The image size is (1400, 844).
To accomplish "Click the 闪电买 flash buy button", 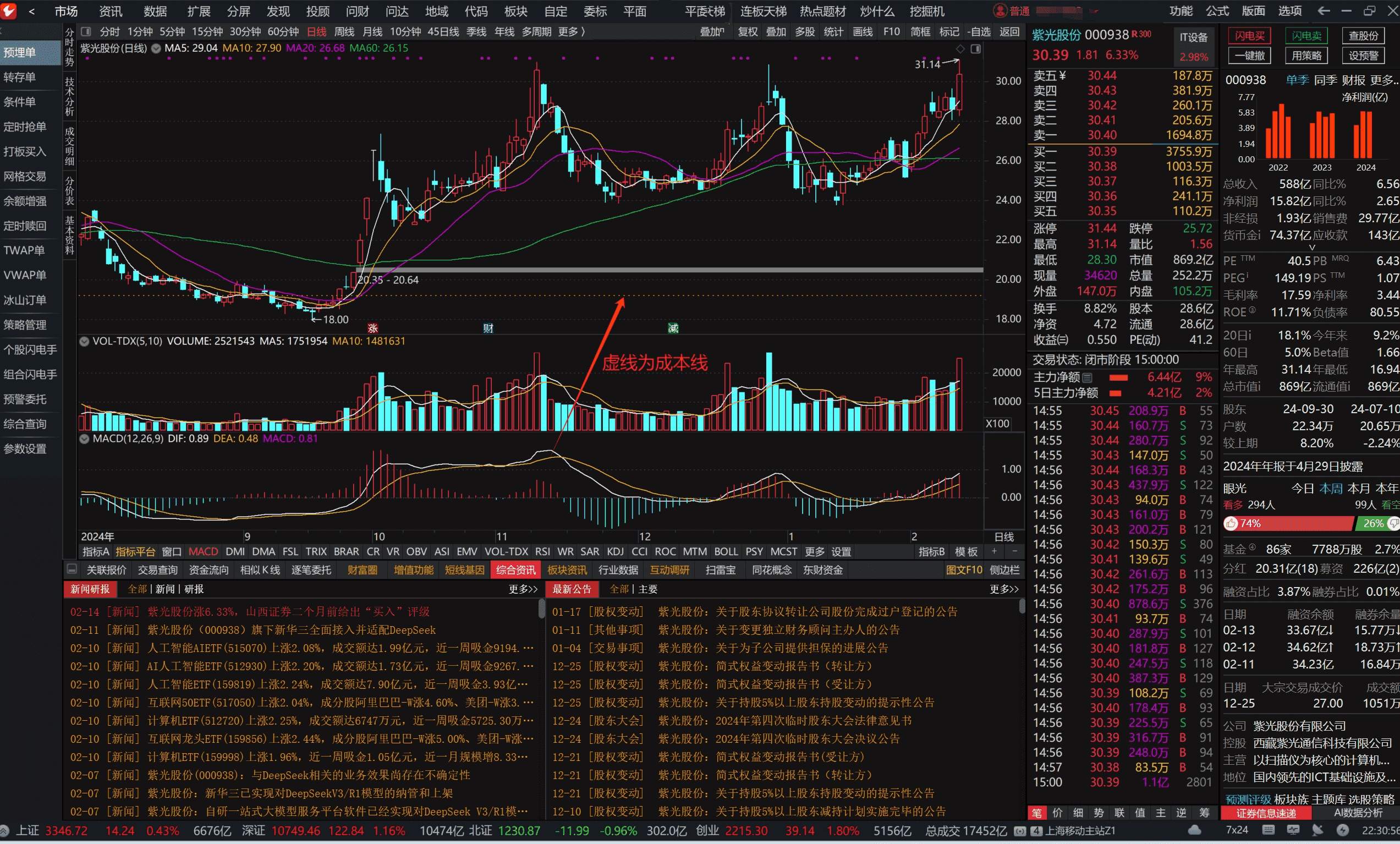I will [x=1249, y=36].
